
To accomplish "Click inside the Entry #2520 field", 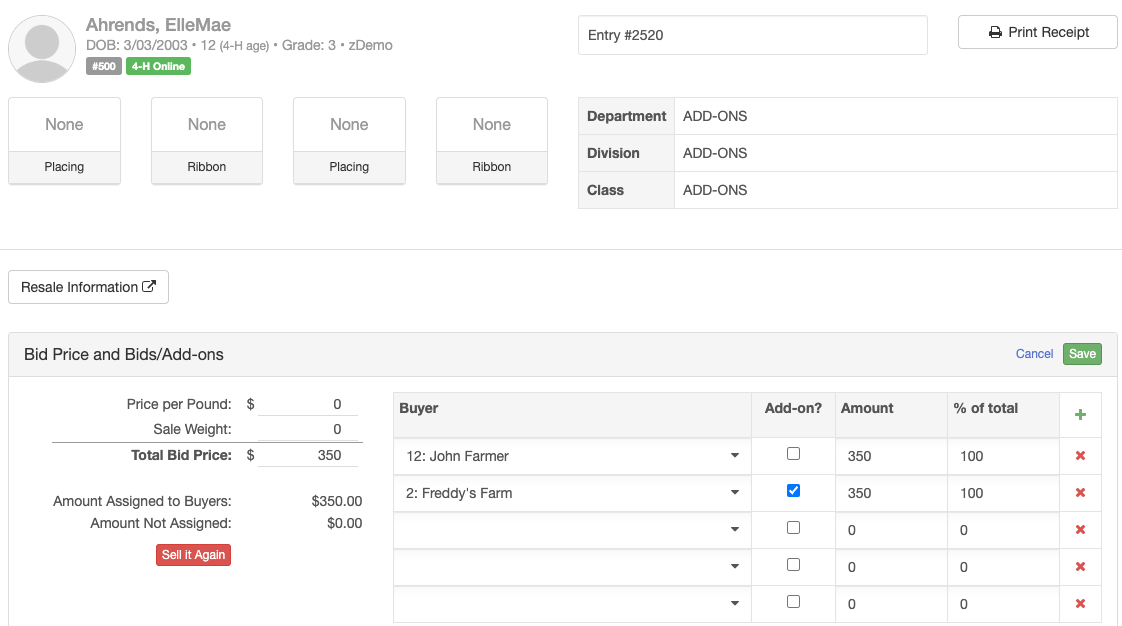I will [752, 34].
